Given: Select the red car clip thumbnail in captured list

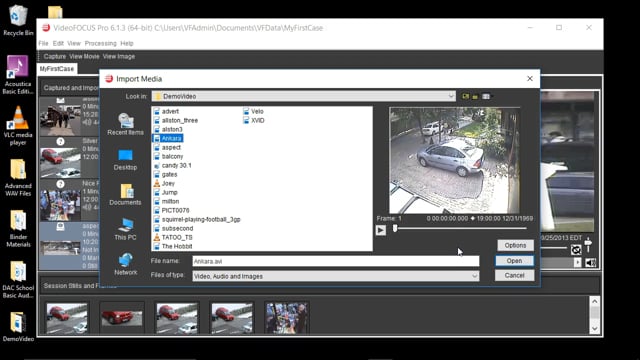Looking at the screenshot, I should point(60,162).
